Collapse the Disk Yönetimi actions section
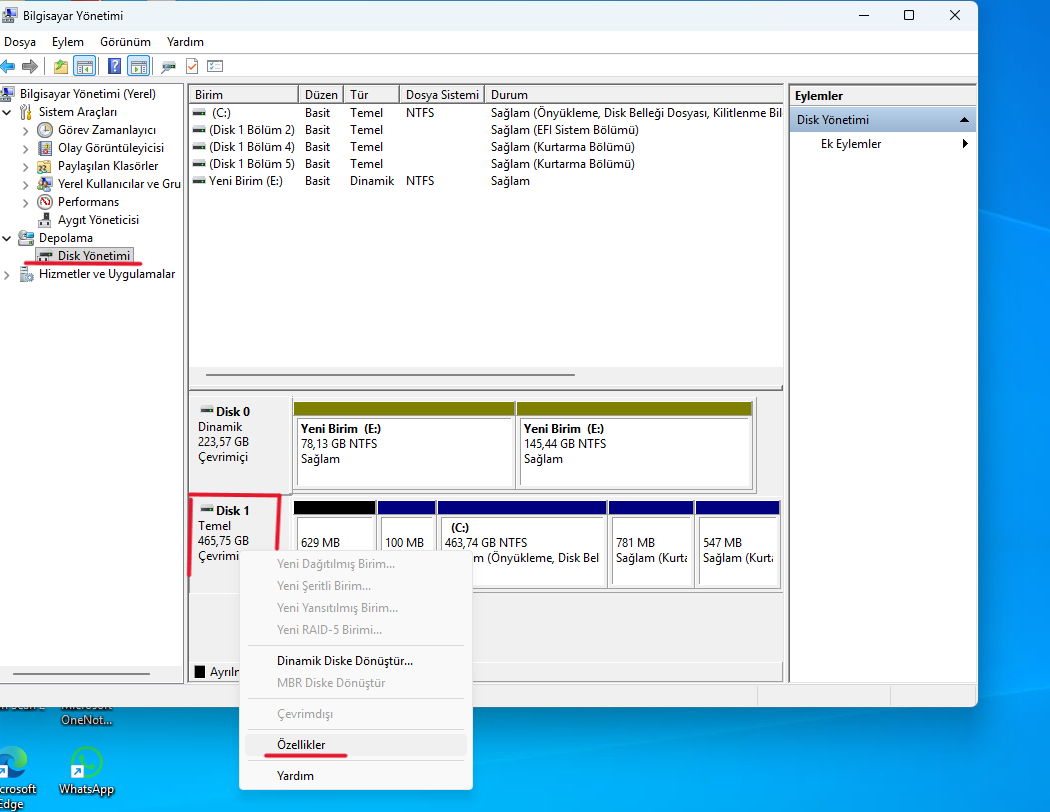The width and height of the screenshot is (1050, 812). 964,120
